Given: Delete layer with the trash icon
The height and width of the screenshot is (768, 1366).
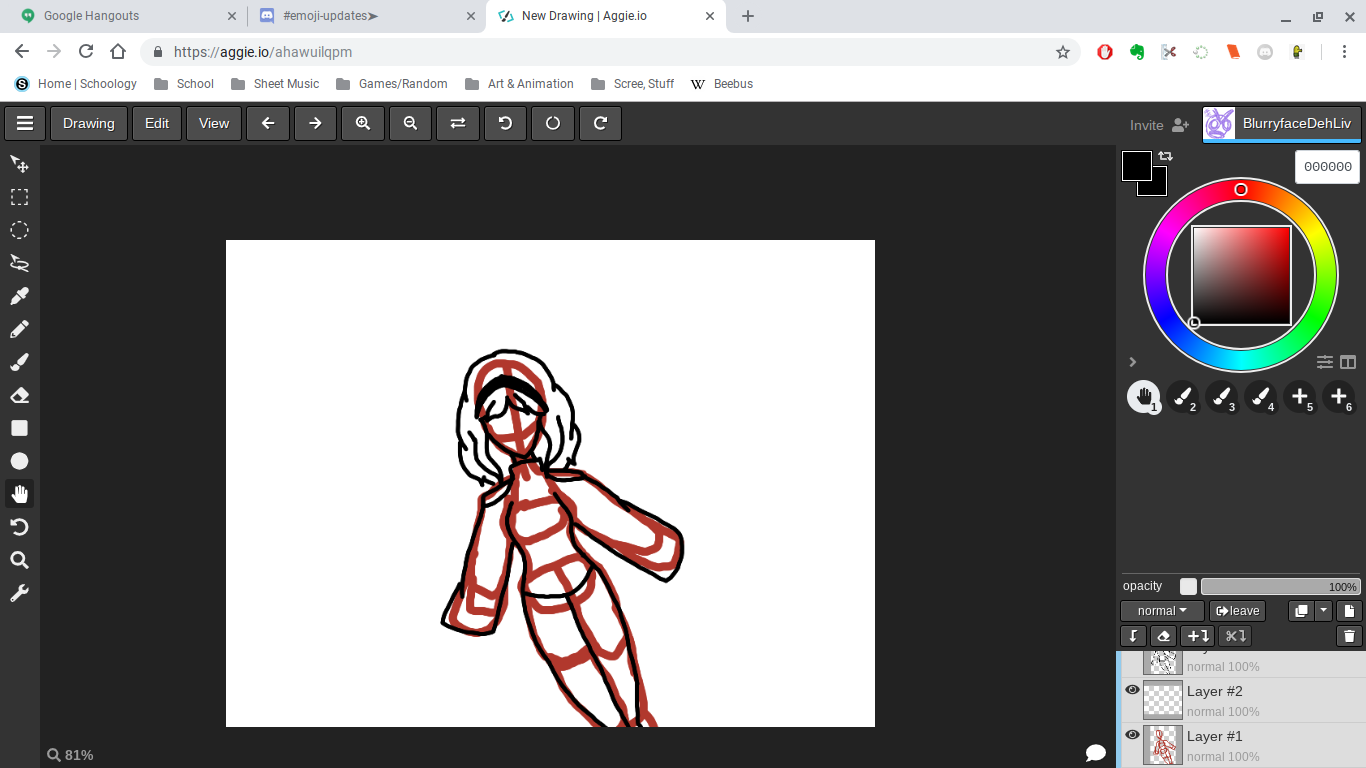Looking at the screenshot, I should coord(1349,636).
